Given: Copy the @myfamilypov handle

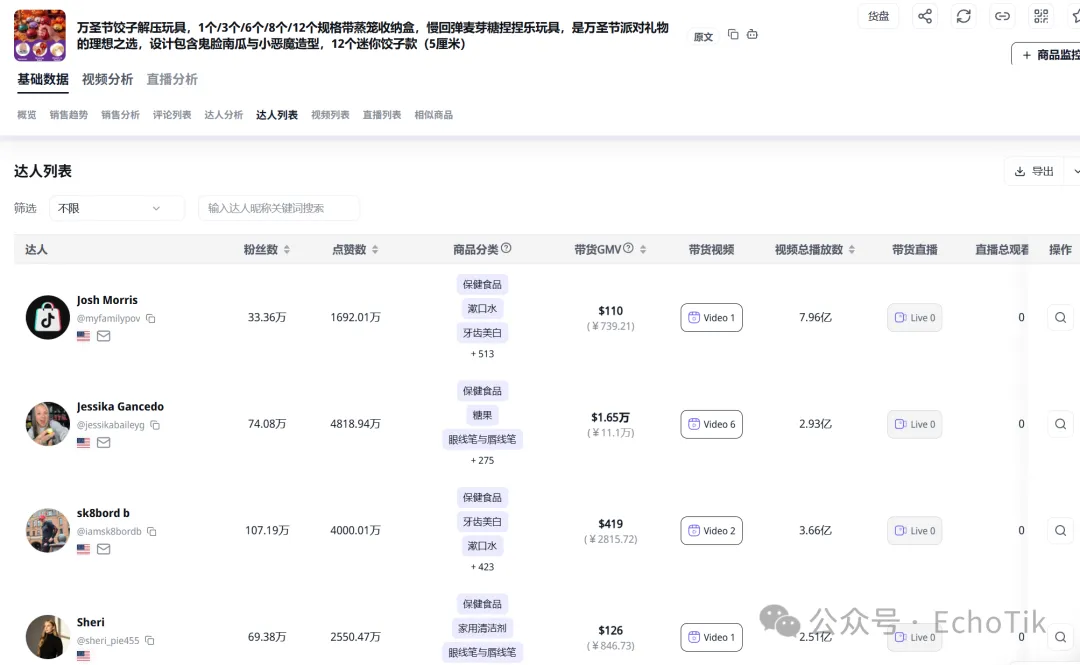Looking at the screenshot, I should click(x=151, y=318).
